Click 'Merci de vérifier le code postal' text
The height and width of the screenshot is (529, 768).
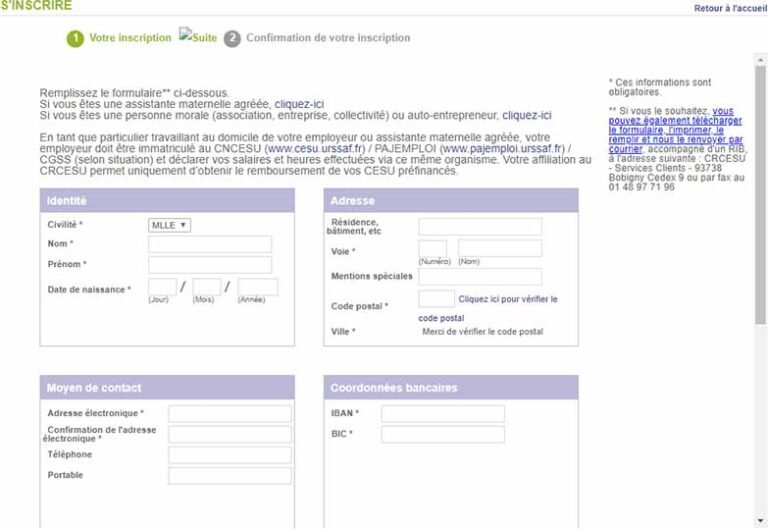[482, 332]
